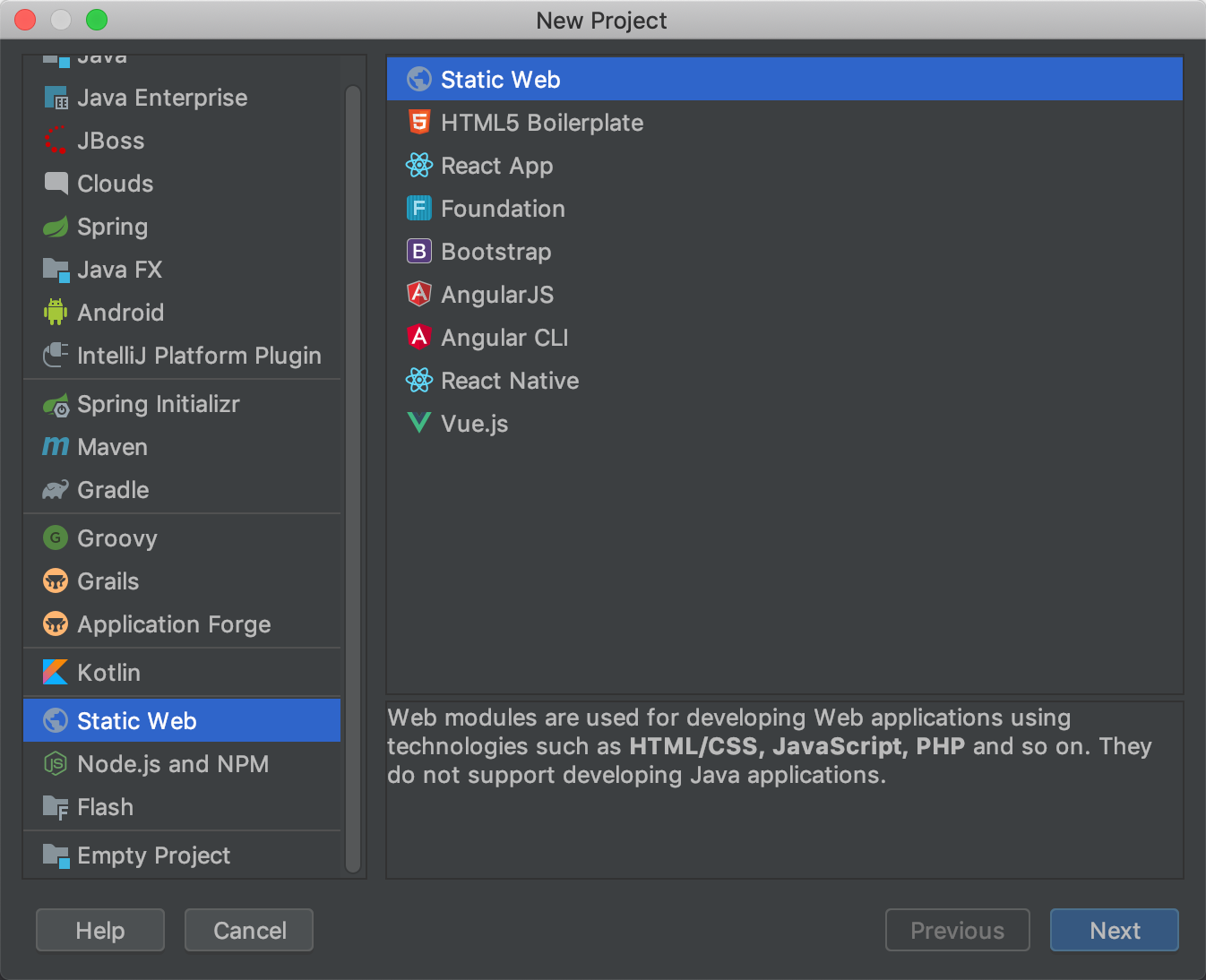Select Maven project type

pyautogui.click(x=182, y=447)
